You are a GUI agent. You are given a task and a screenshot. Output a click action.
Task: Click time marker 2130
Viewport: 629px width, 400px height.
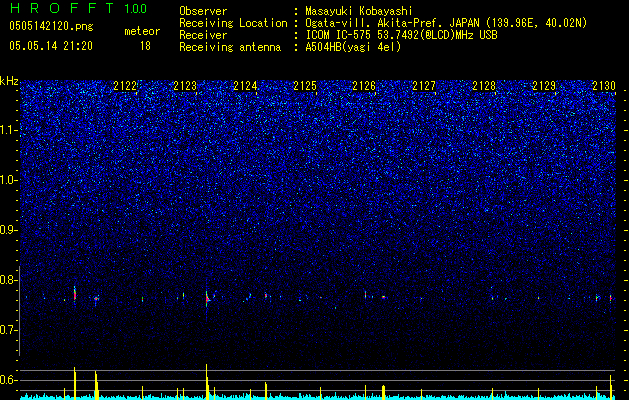point(604,86)
